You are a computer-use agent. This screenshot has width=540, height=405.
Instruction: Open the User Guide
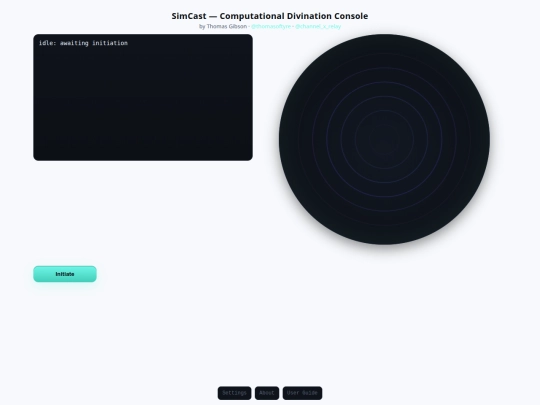tap(302, 393)
